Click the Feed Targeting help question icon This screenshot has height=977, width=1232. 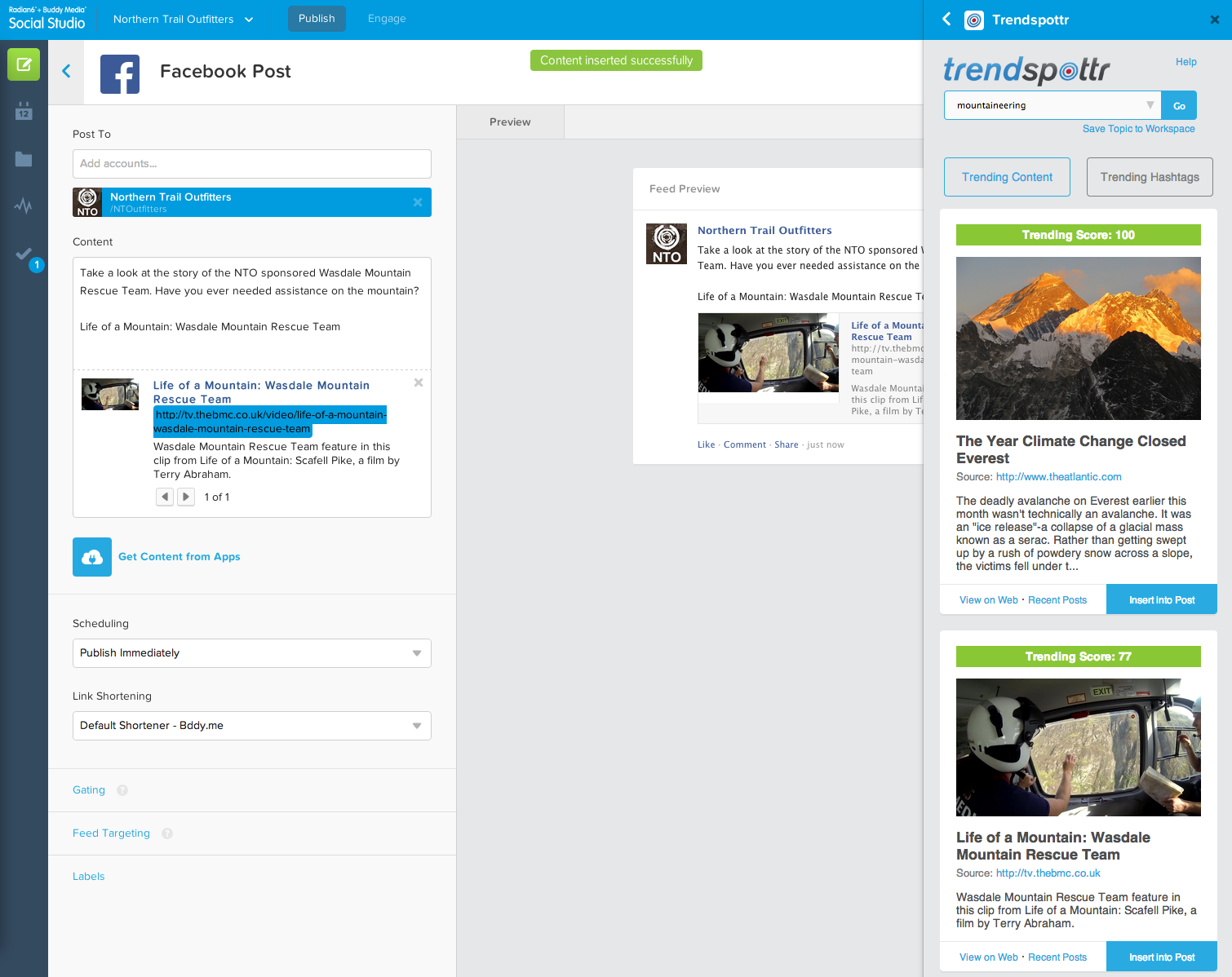167,833
